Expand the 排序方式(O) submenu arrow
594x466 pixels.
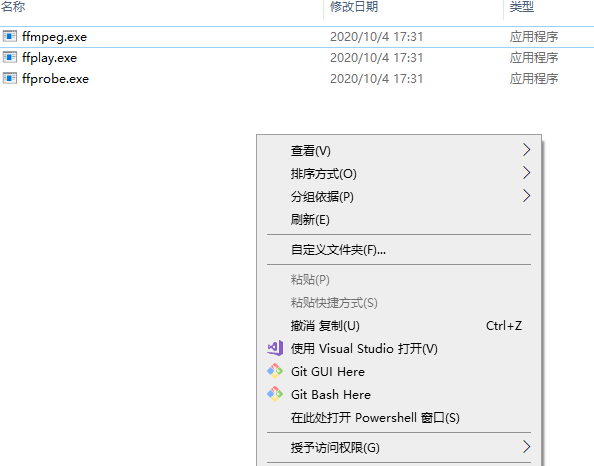[x=527, y=173]
